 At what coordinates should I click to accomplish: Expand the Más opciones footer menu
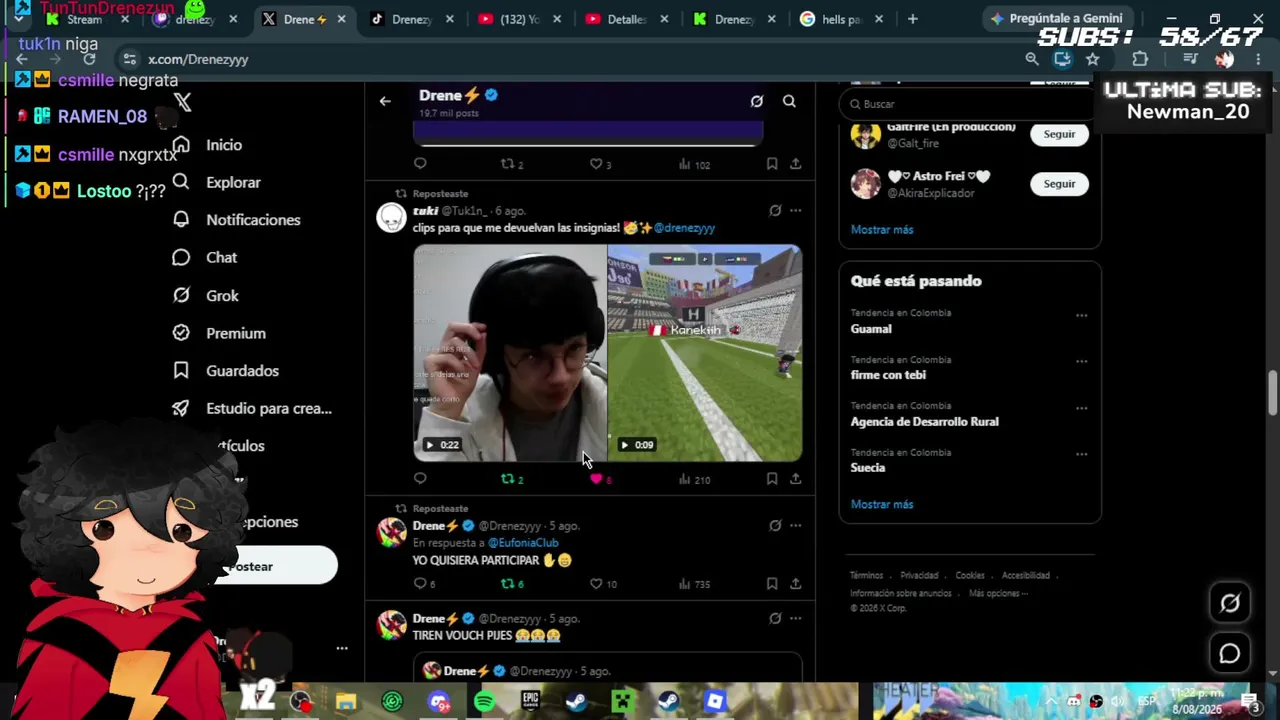click(998, 593)
